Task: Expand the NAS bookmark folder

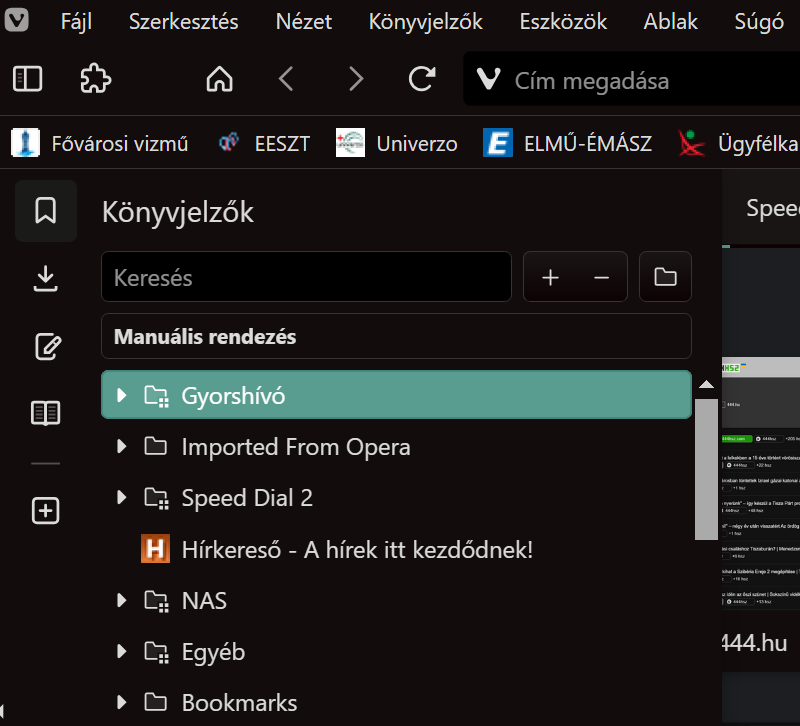Action: [122, 601]
